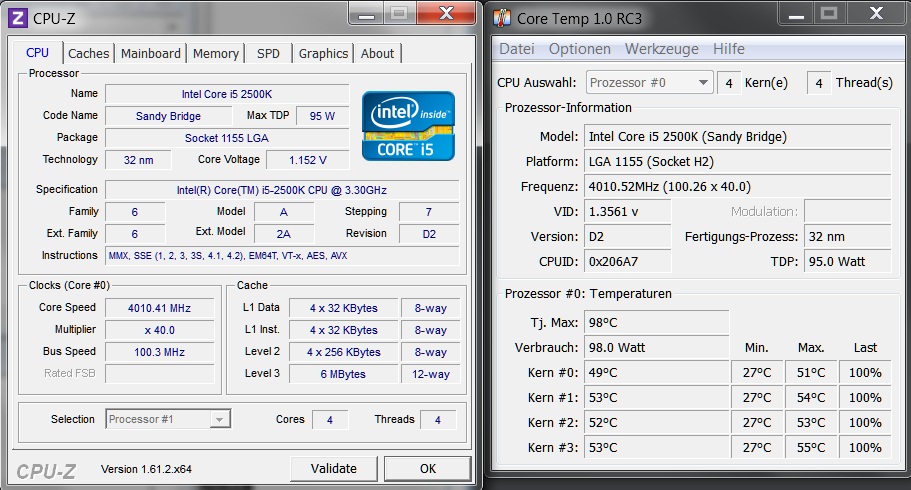The width and height of the screenshot is (911, 490).
Task: Select the Memory tab
Action: point(216,53)
